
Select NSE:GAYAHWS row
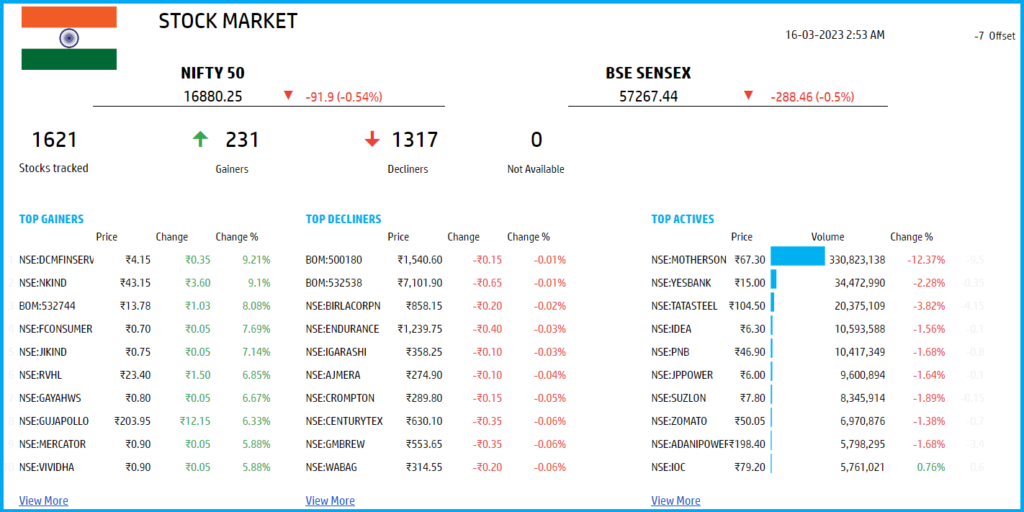pyautogui.click(x=144, y=398)
